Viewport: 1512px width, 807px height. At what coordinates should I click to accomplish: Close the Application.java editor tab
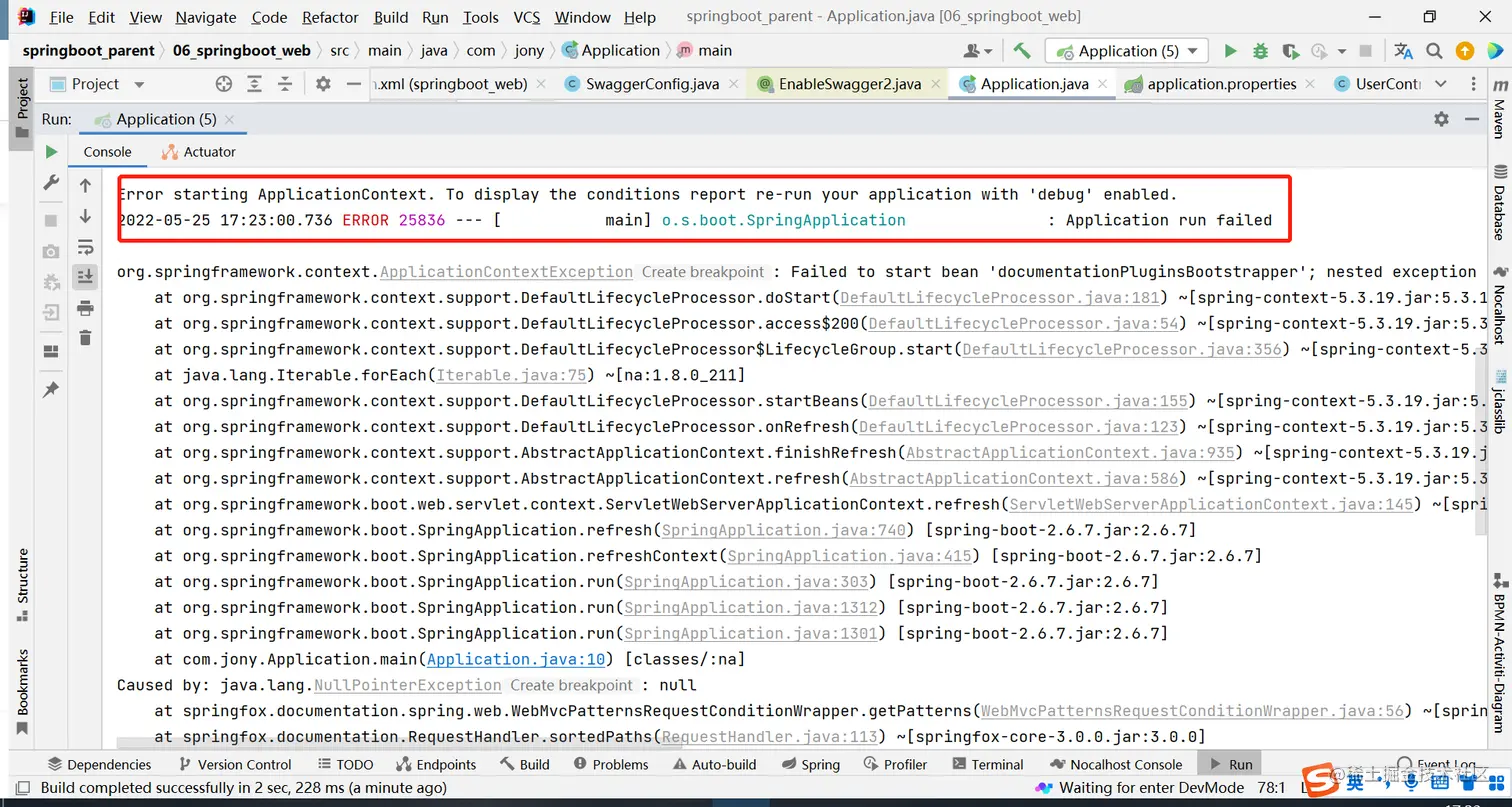click(x=1102, y=84)
